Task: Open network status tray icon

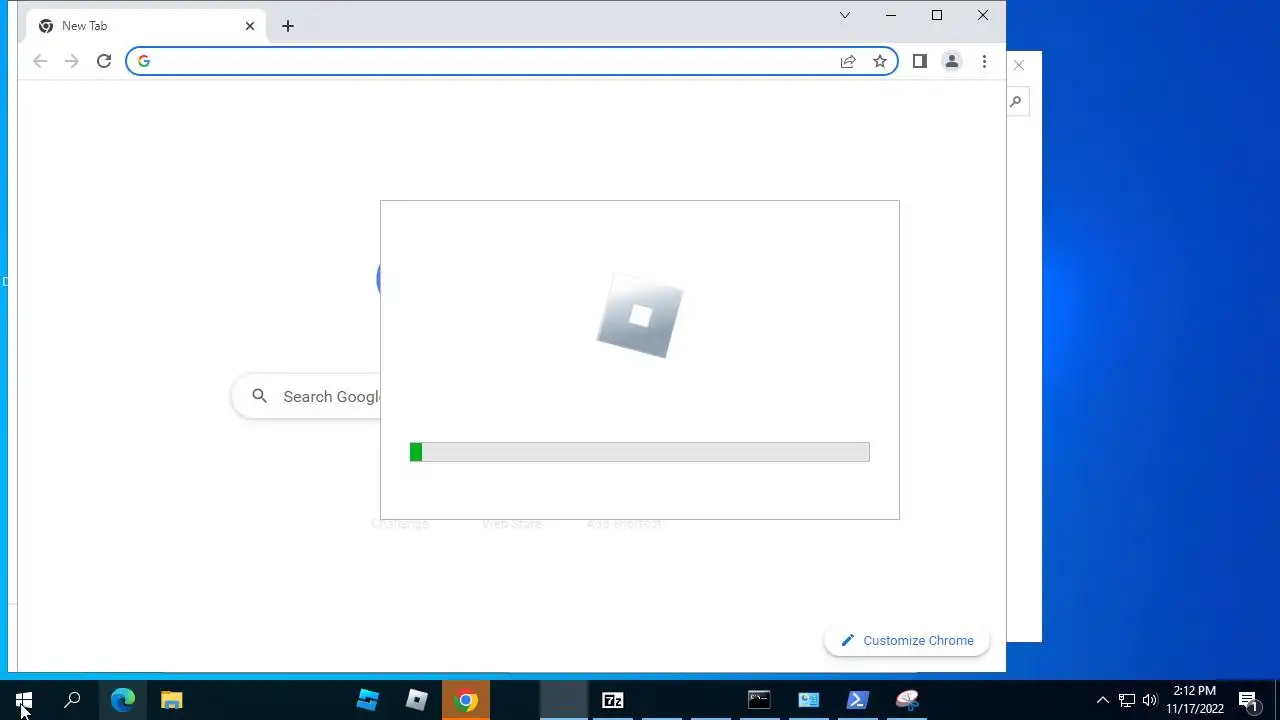Action: click(1127, 700)
